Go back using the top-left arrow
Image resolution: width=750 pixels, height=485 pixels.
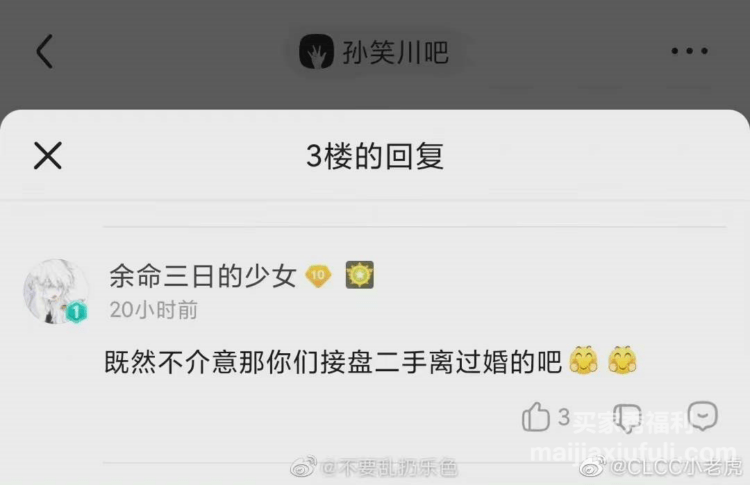coord(44,51)
